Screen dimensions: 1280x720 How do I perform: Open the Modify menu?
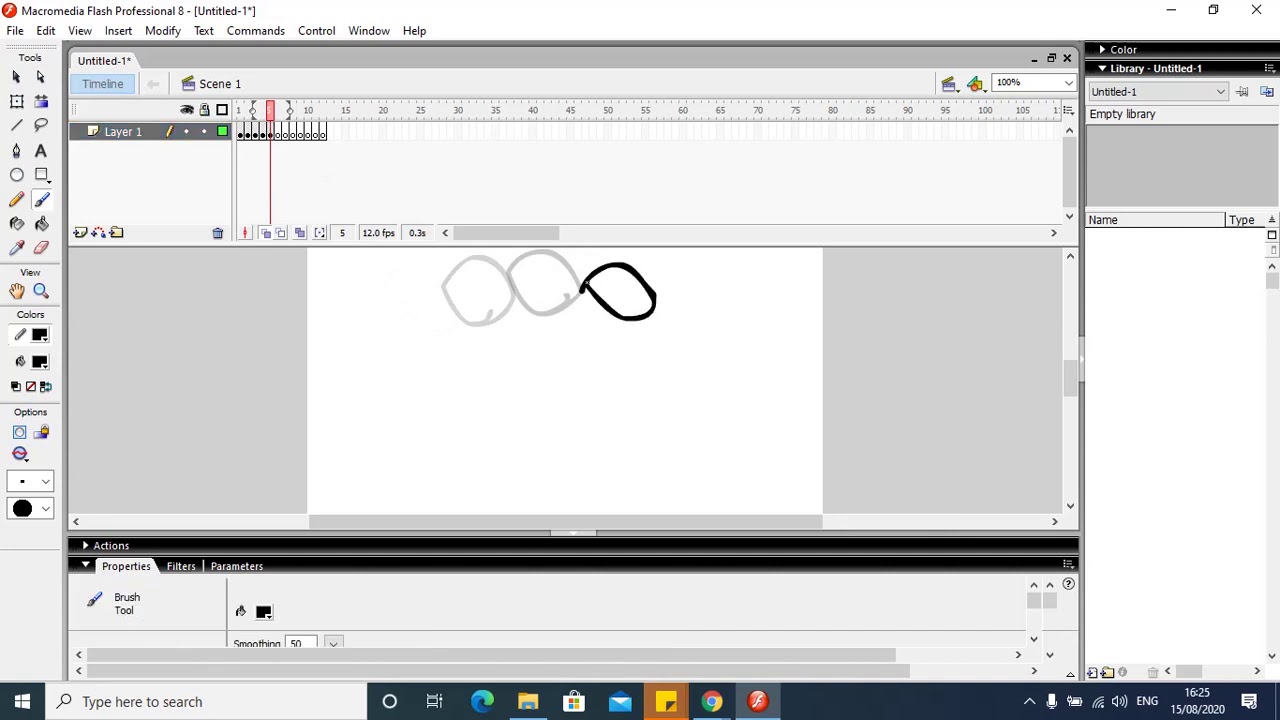click(x=163, y=31)
